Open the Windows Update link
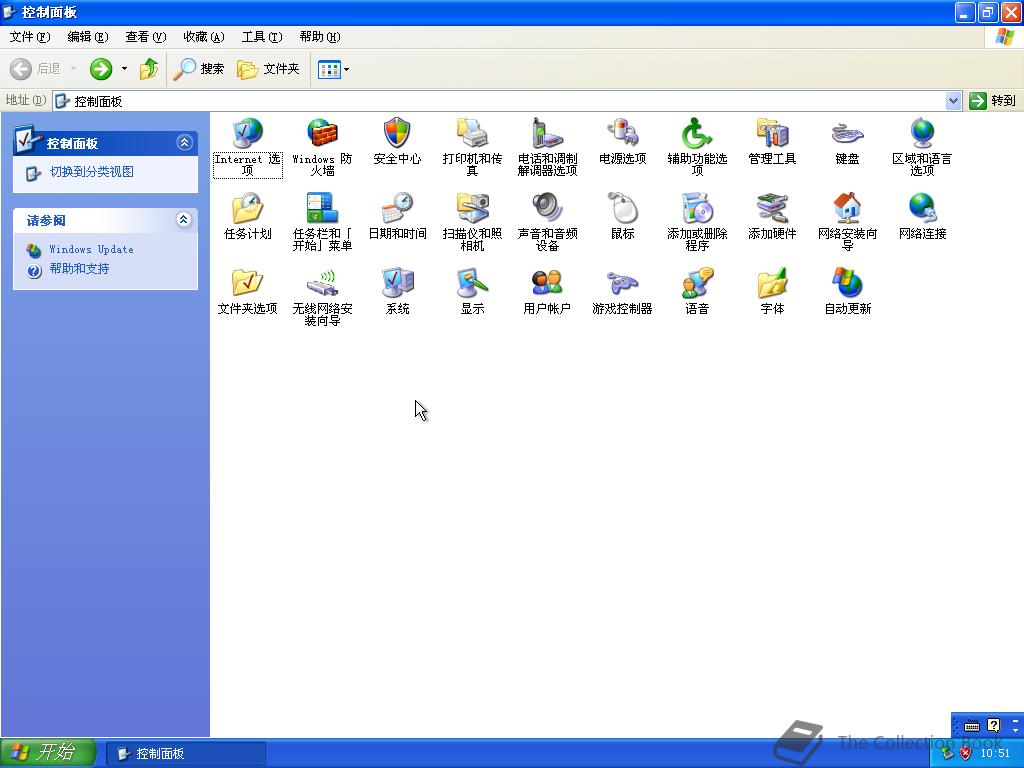Screen dimensions: 1024x768 click(91, 249)
